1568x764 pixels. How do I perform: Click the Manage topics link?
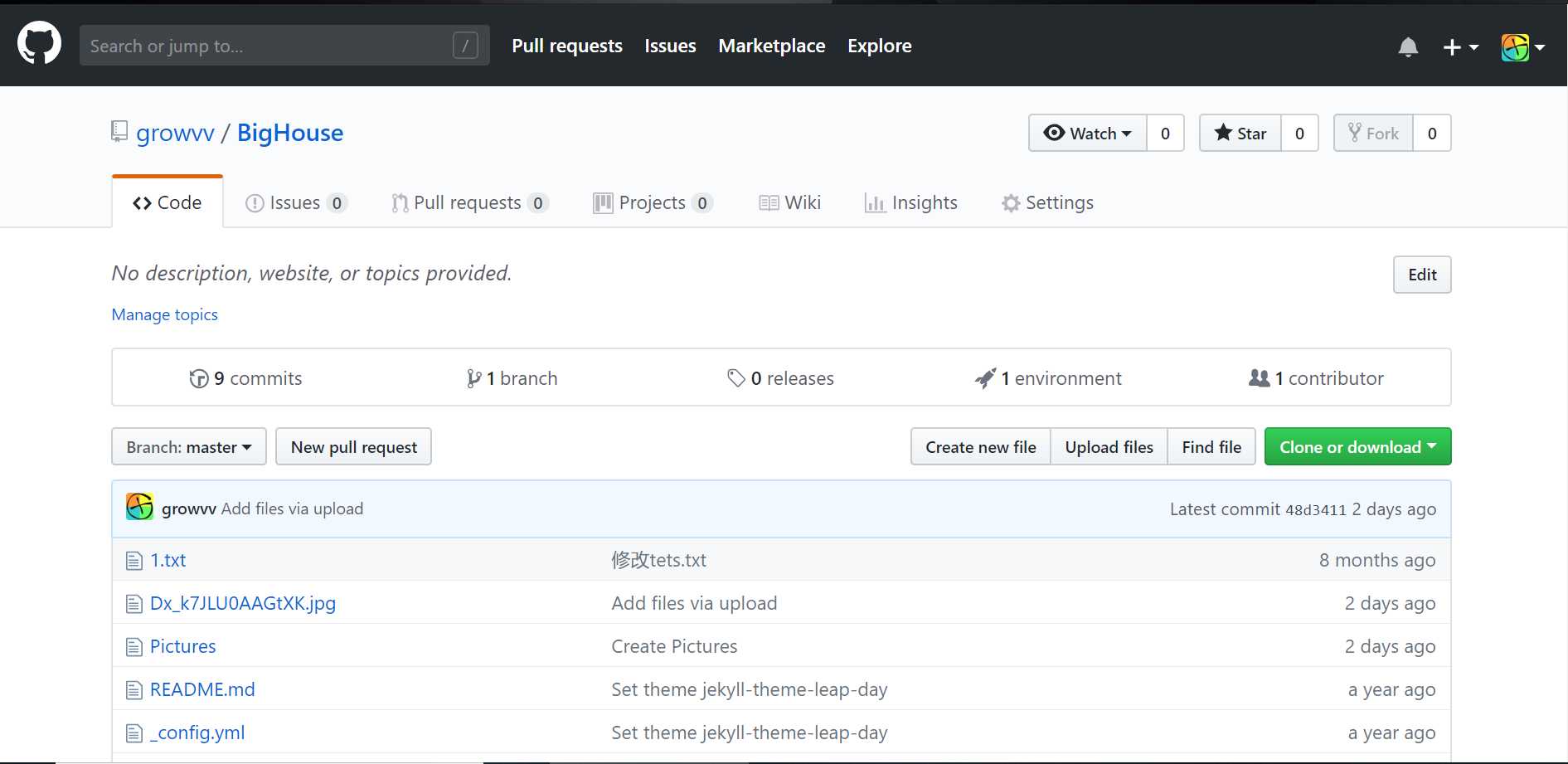point(165,314)
